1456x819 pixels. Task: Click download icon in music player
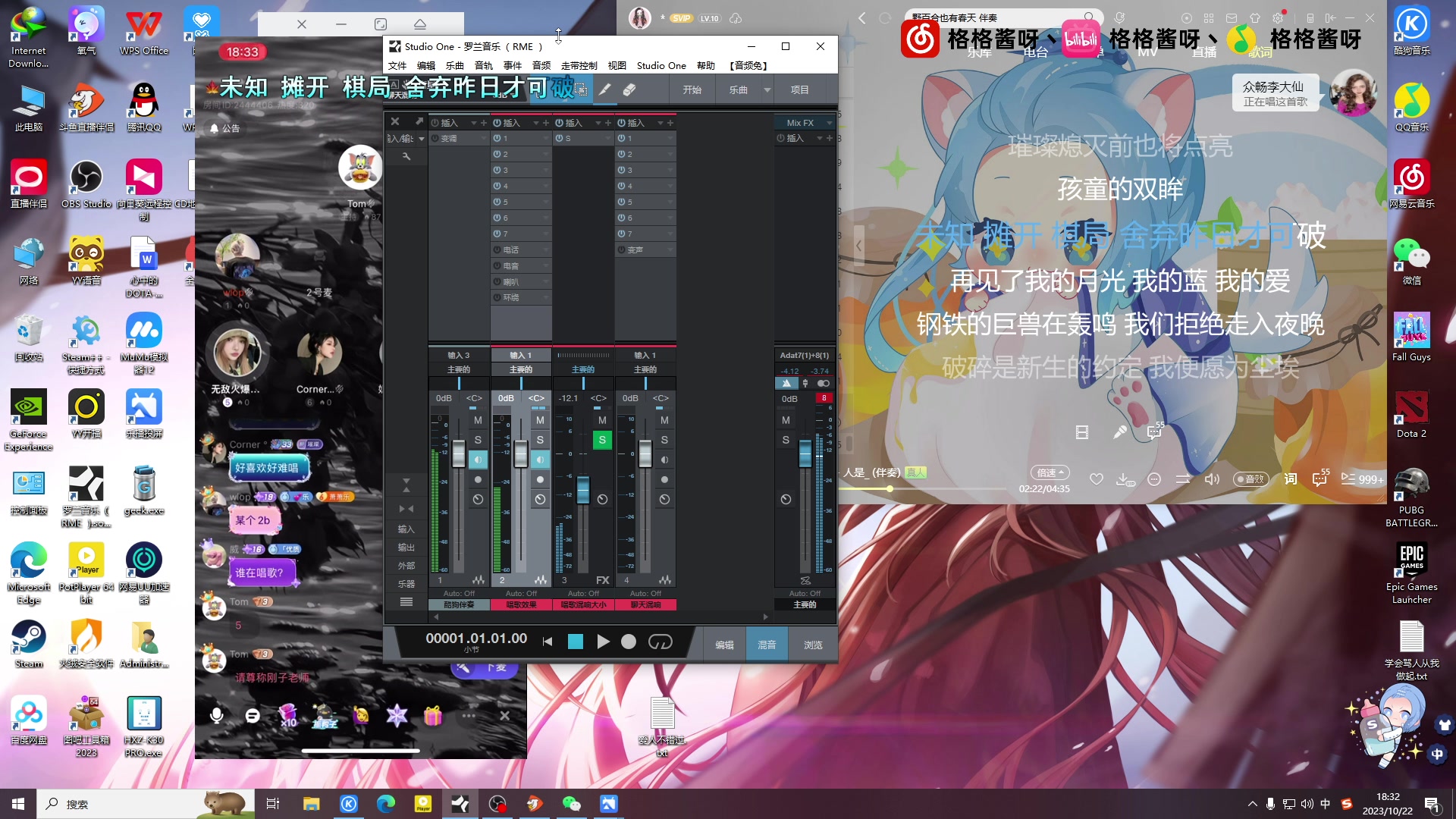[x=1124, y=479]
